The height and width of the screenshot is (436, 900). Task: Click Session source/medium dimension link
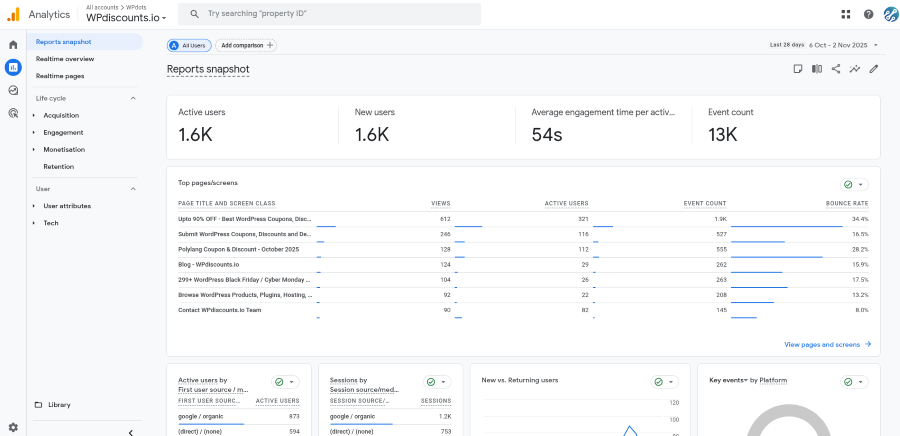coord(364,389)
